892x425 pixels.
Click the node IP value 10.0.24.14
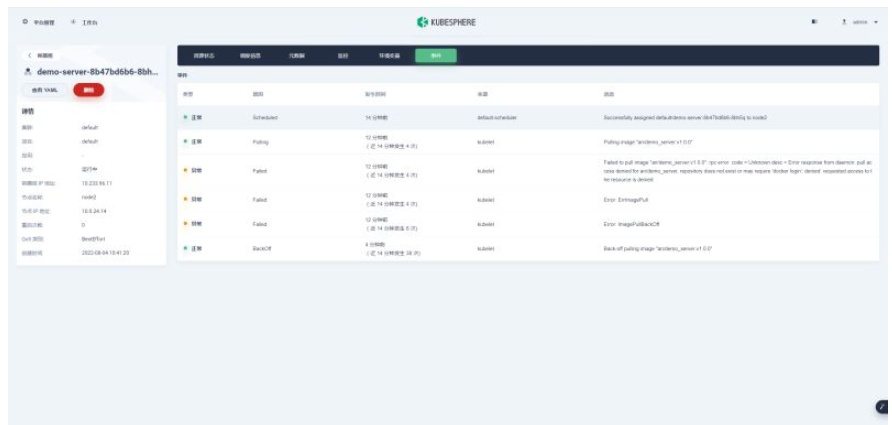pos(94,211)
